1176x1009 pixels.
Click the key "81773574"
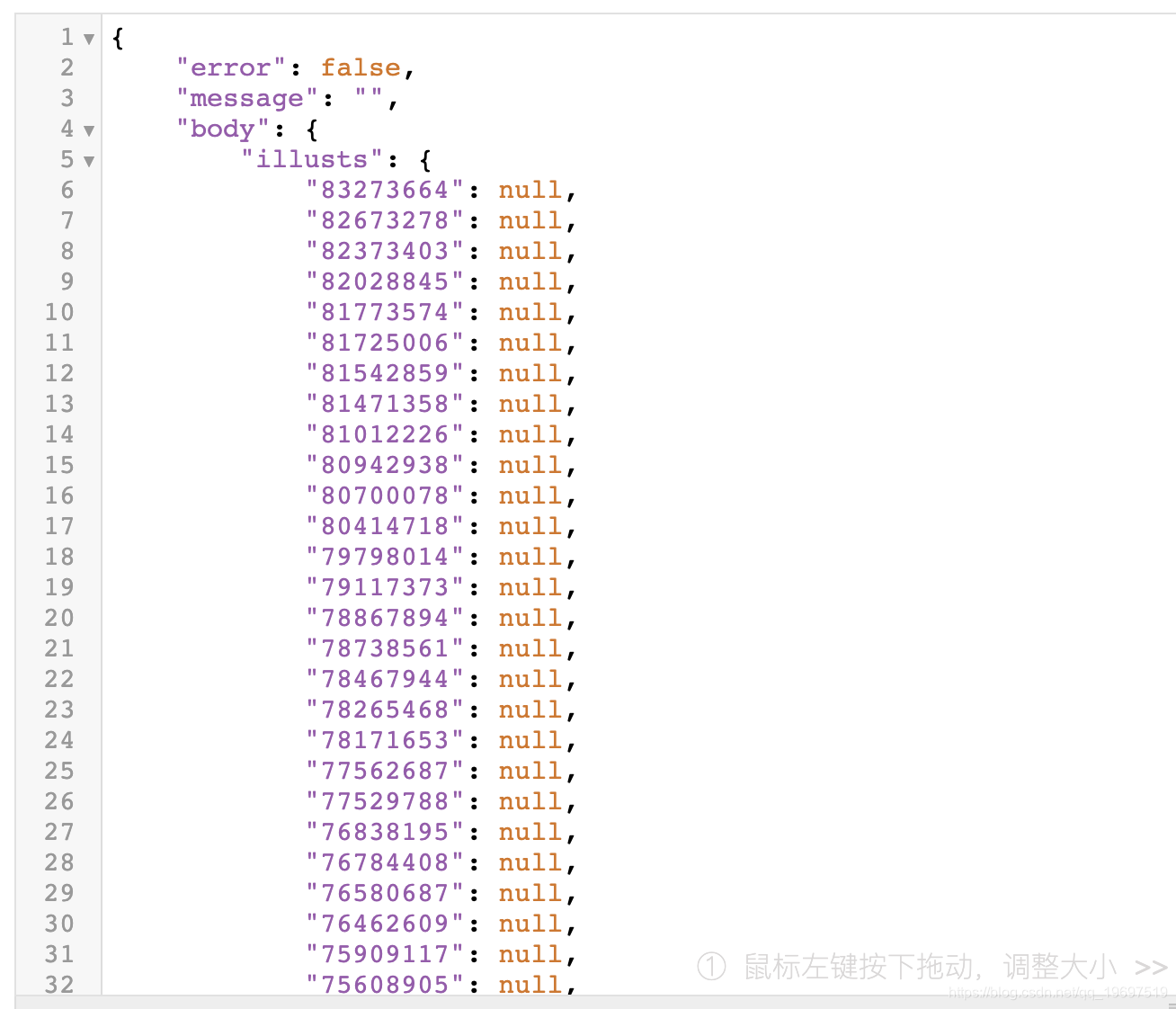385,312
